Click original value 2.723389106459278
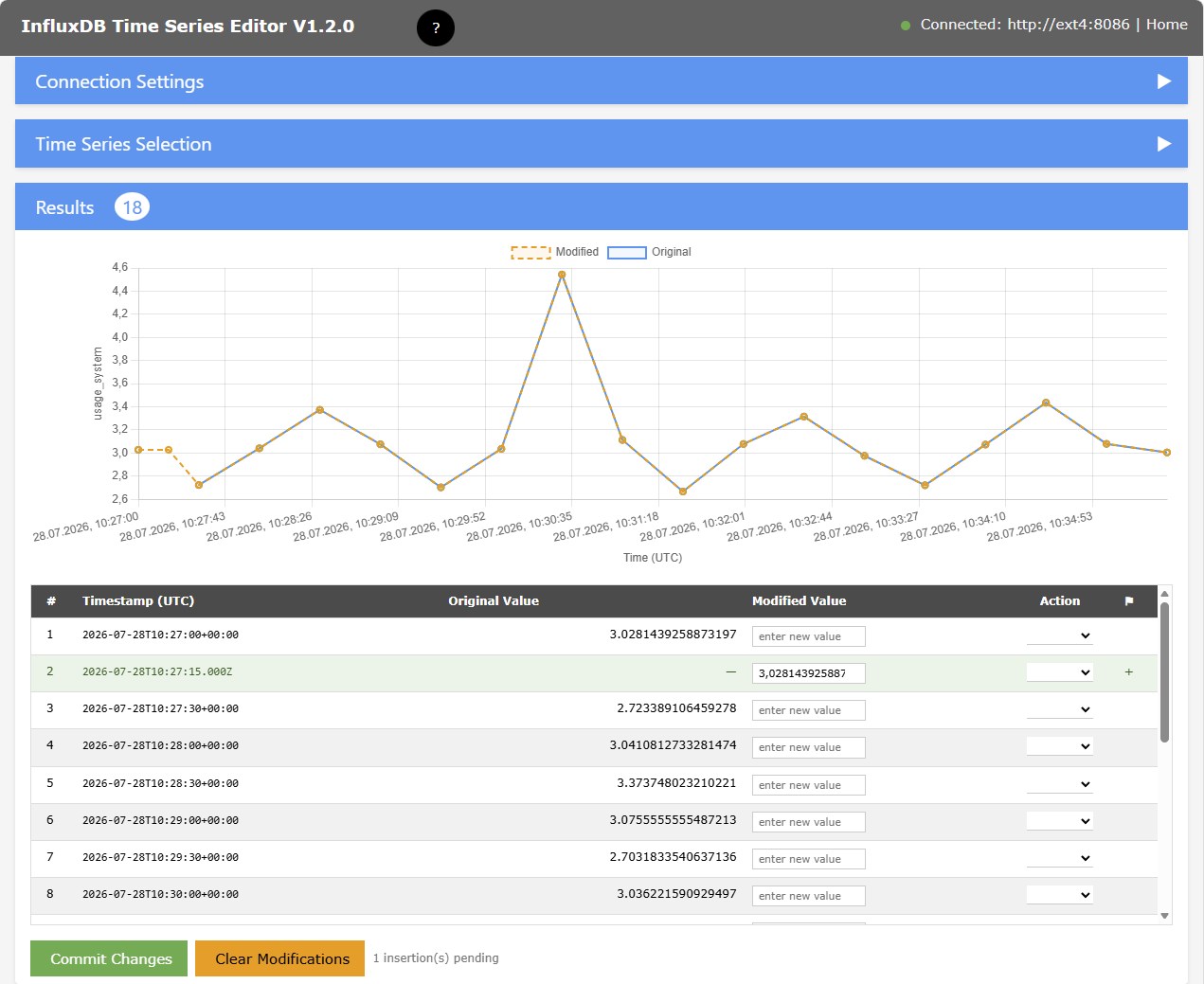 676,708
